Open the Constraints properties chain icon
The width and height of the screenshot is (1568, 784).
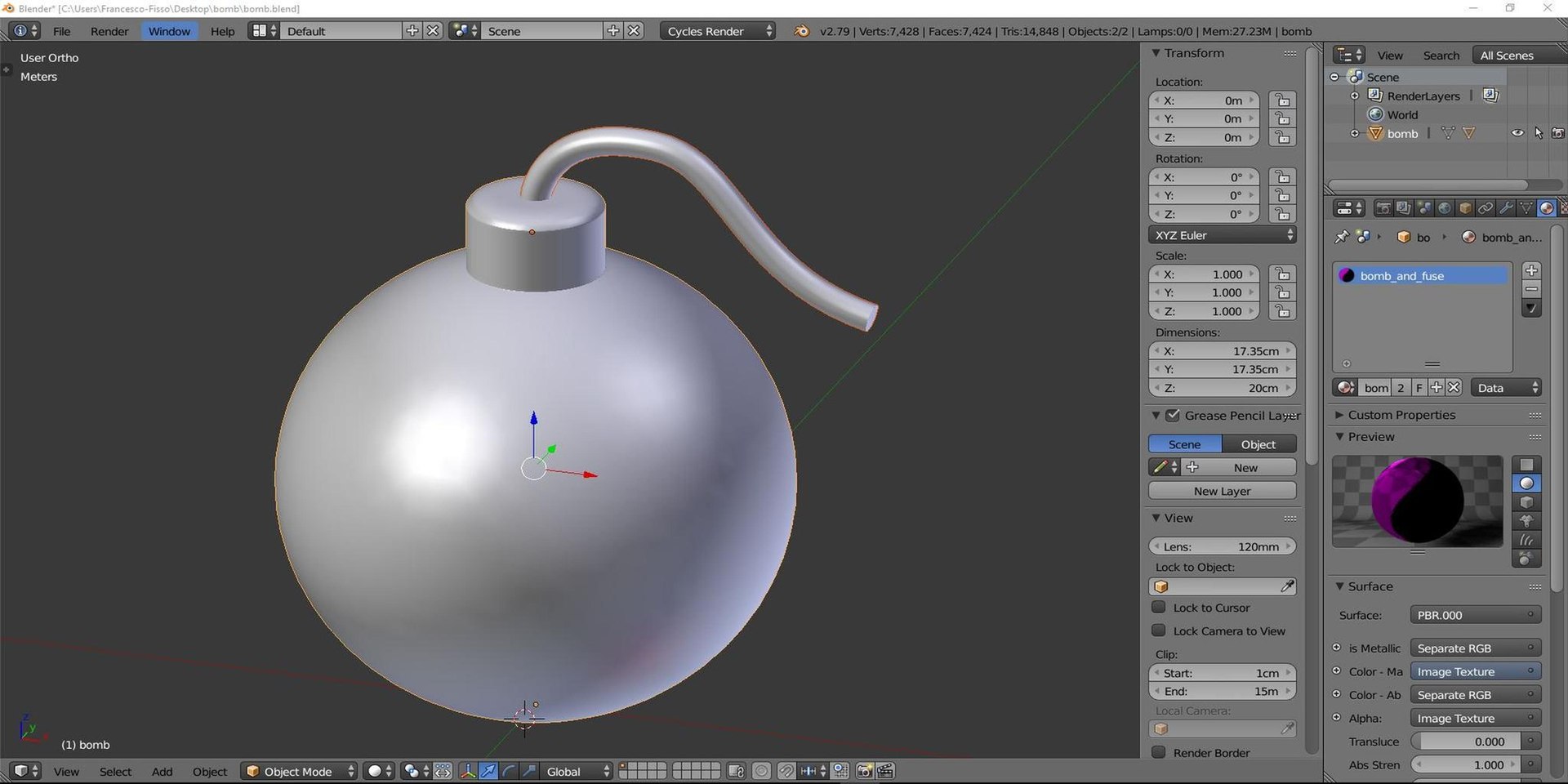[x=1486, y=208]
